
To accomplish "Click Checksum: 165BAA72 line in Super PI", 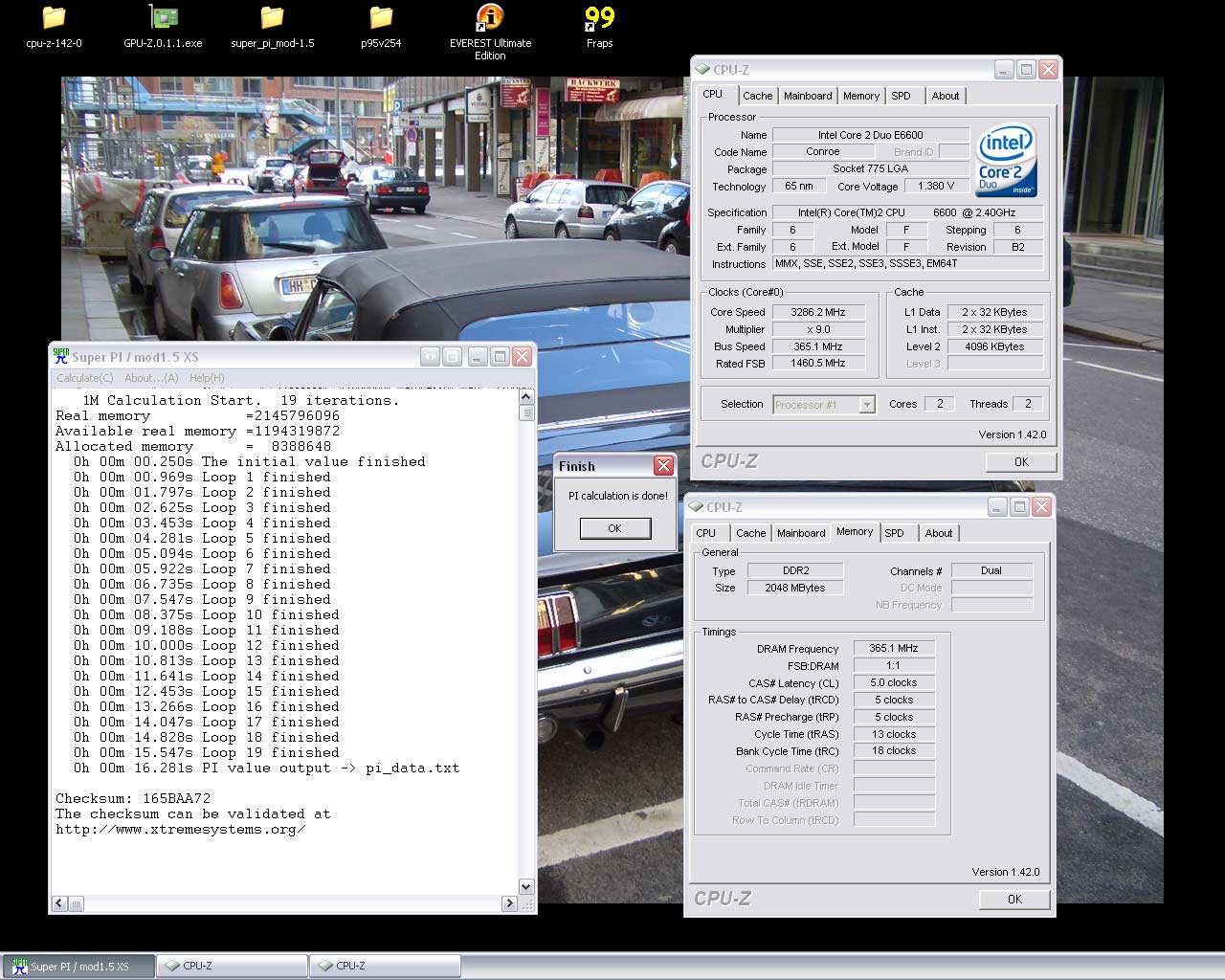I will (x=133, y=798).
